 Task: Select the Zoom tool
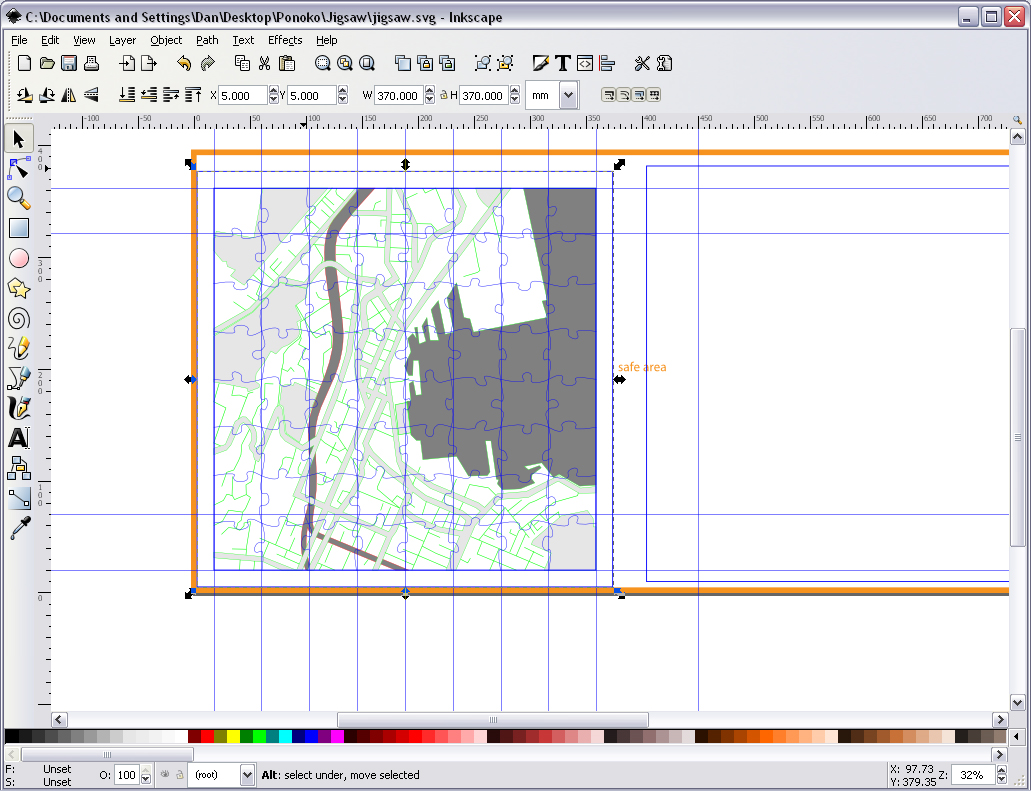pyautogui.click(x=18, y=199)
